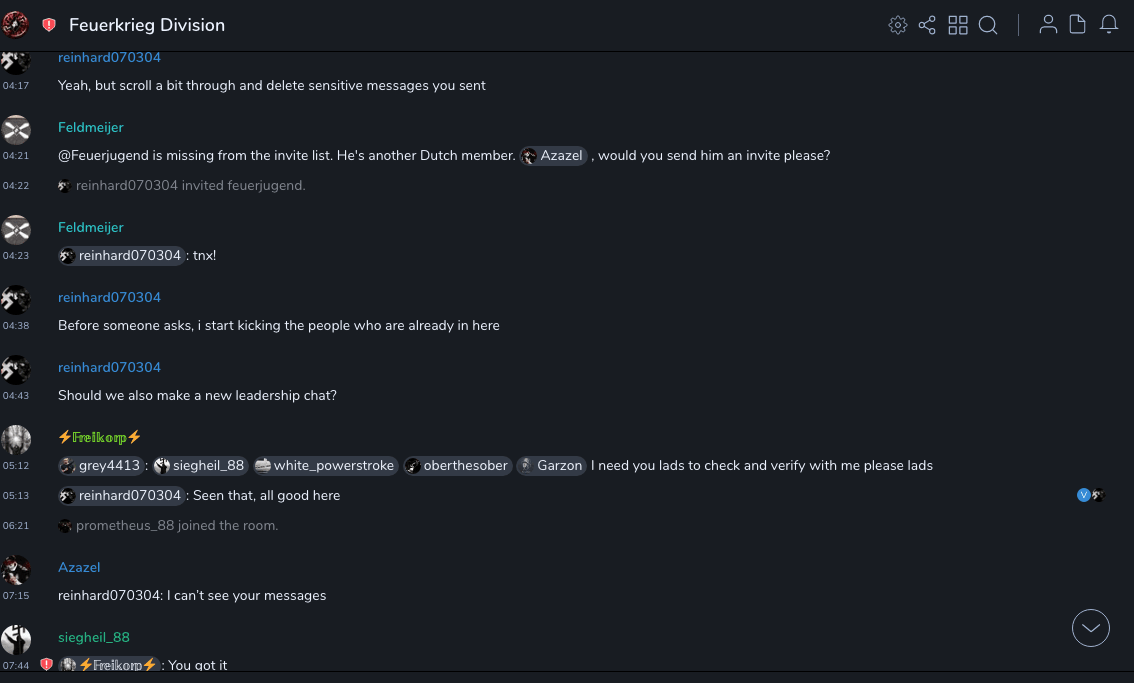Click the Garzon user mention pill

coord(551,466)
